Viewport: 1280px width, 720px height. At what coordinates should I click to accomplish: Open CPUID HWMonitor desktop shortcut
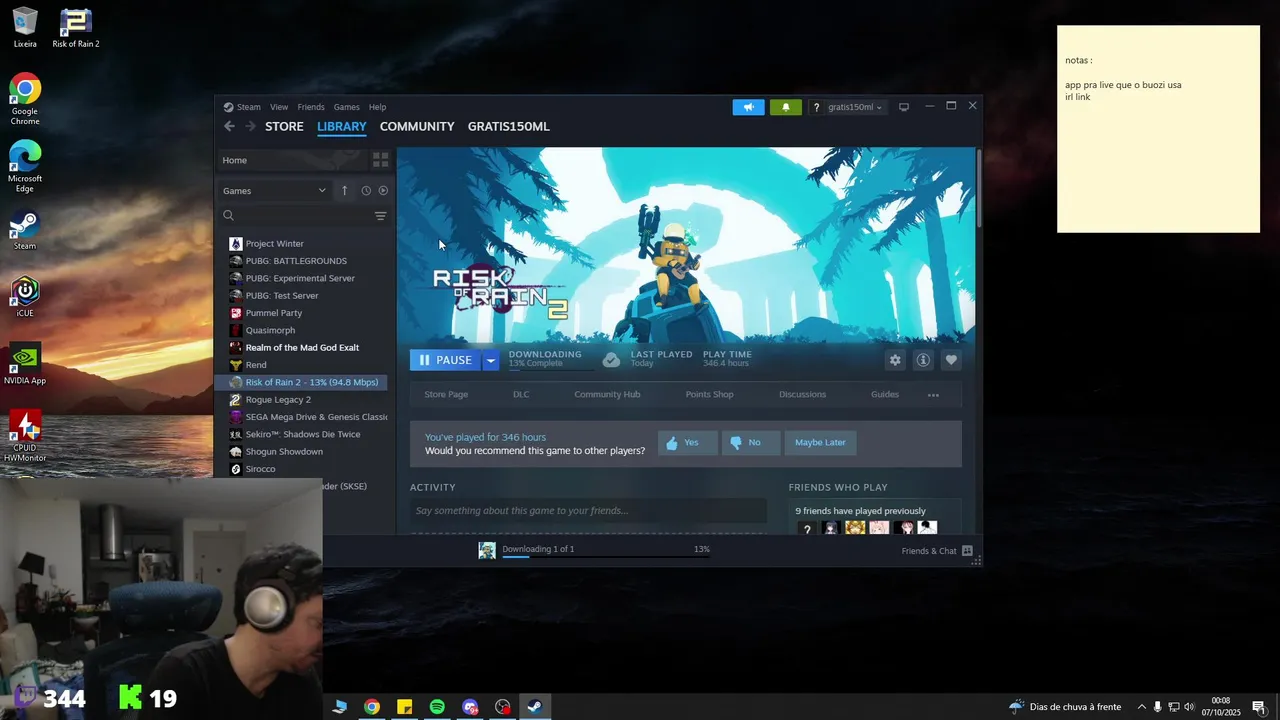pos(25,436)
